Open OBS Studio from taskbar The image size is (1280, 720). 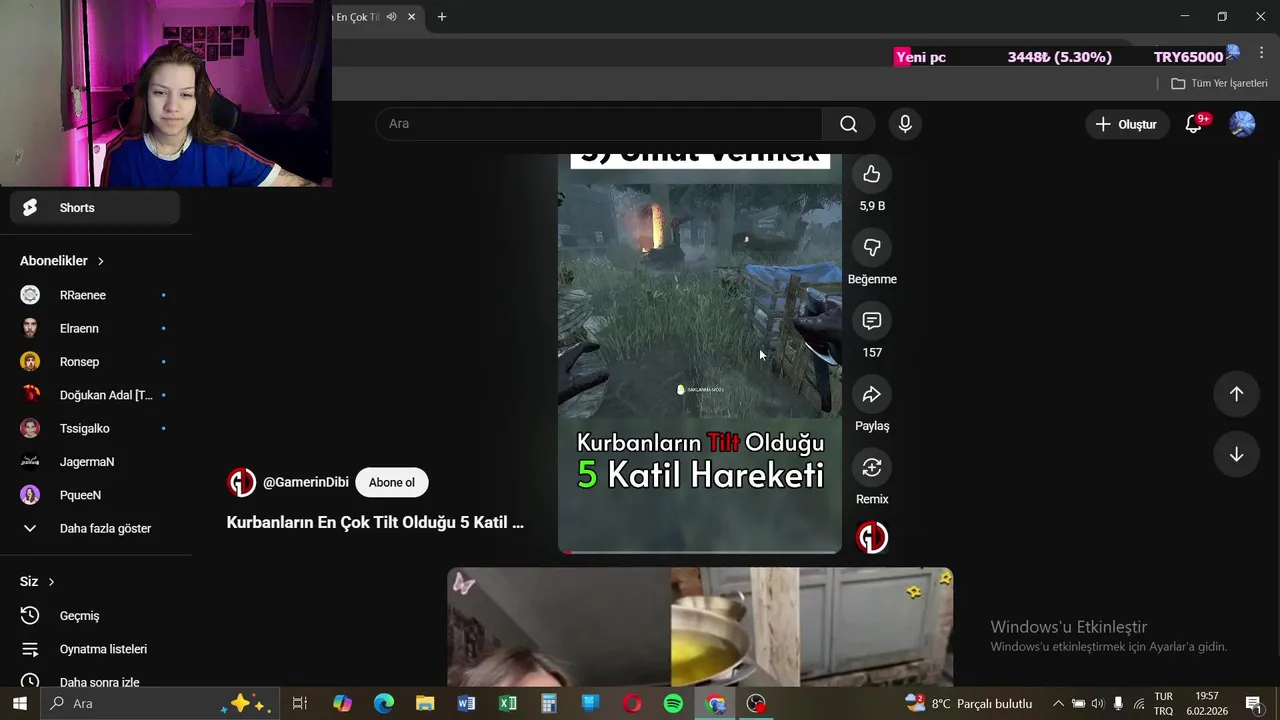click(756, 704)
